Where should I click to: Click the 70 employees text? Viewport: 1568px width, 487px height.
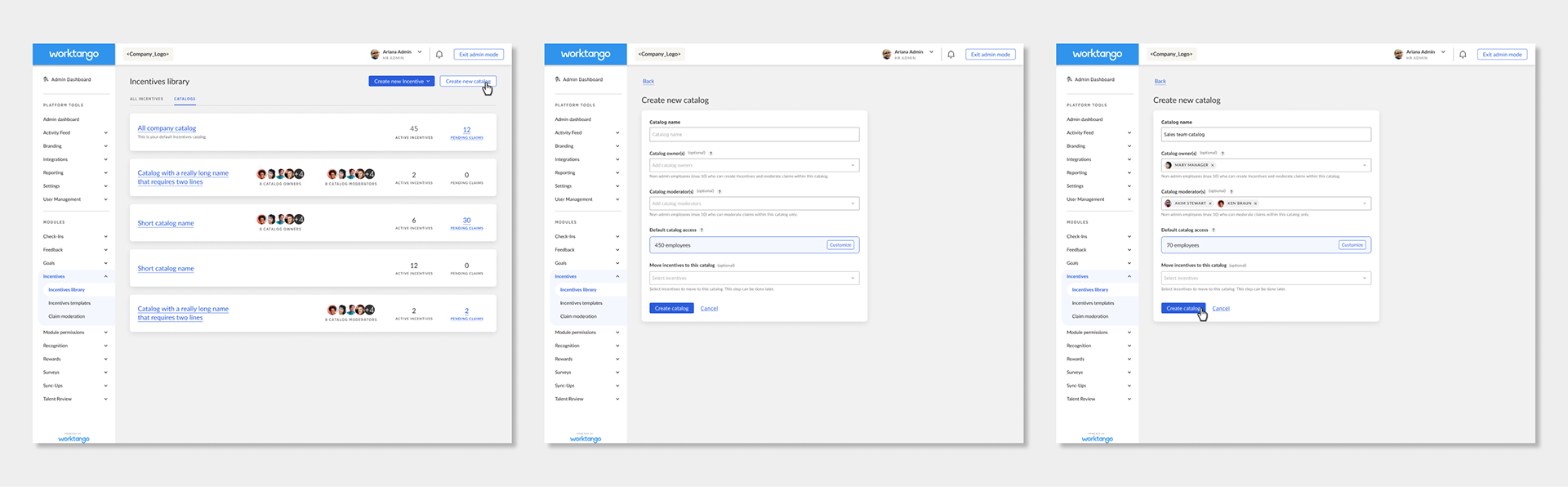point(1183,245)
